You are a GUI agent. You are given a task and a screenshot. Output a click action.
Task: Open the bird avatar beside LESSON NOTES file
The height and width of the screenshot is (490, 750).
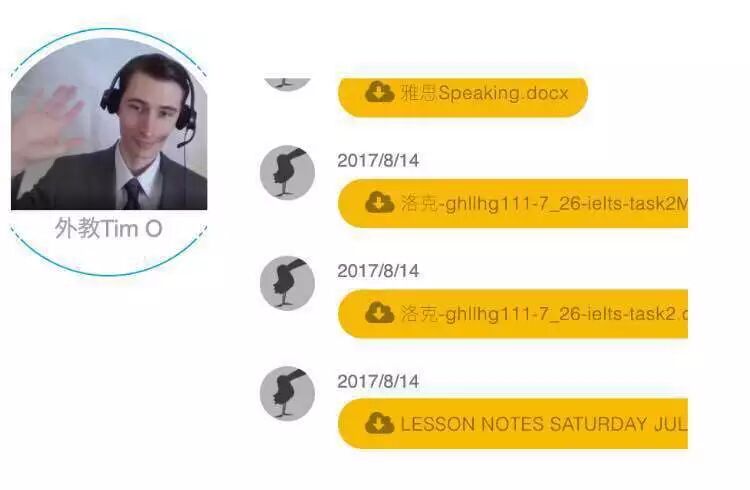pyautogui.click(x=287, y=393)
